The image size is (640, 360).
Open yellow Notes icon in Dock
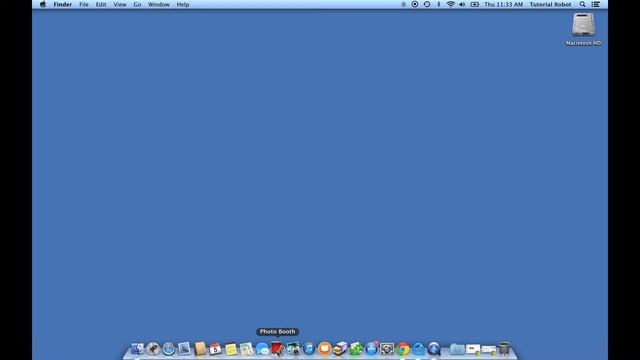[231, 349]
